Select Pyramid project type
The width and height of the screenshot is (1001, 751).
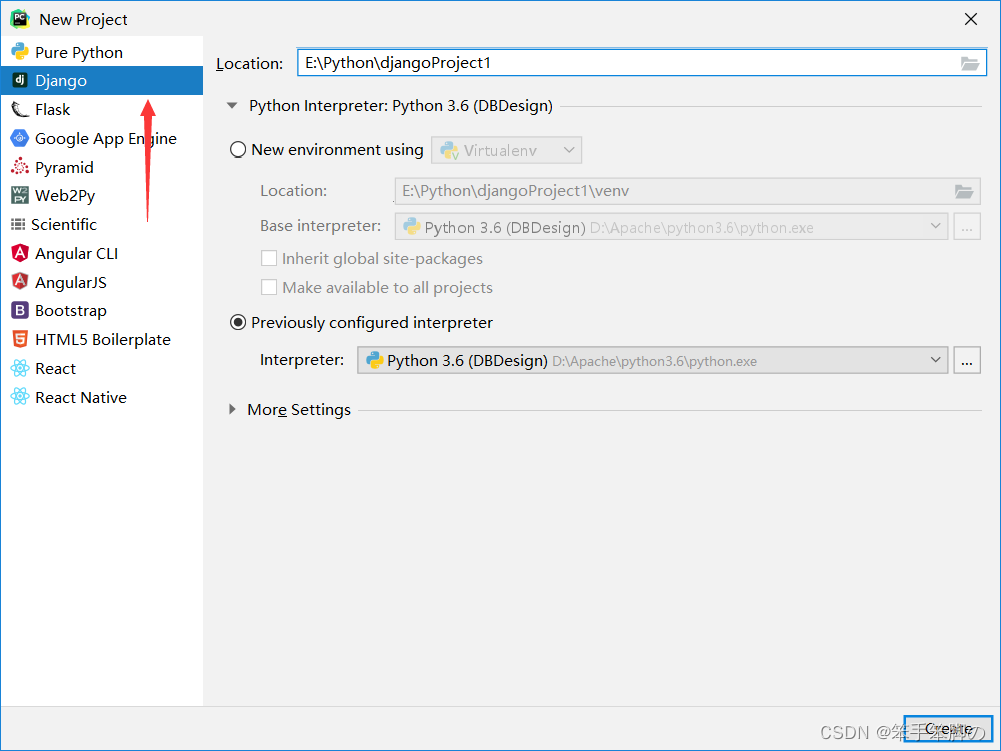102,167
